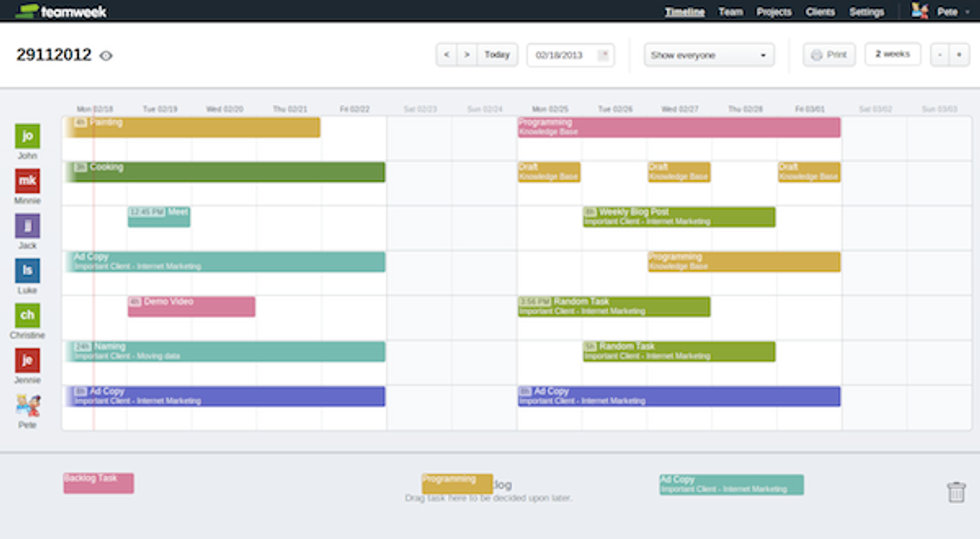Open Pete's avatar in the team list
The width and height of the screenshot is (980, 539).
(28, 406)
